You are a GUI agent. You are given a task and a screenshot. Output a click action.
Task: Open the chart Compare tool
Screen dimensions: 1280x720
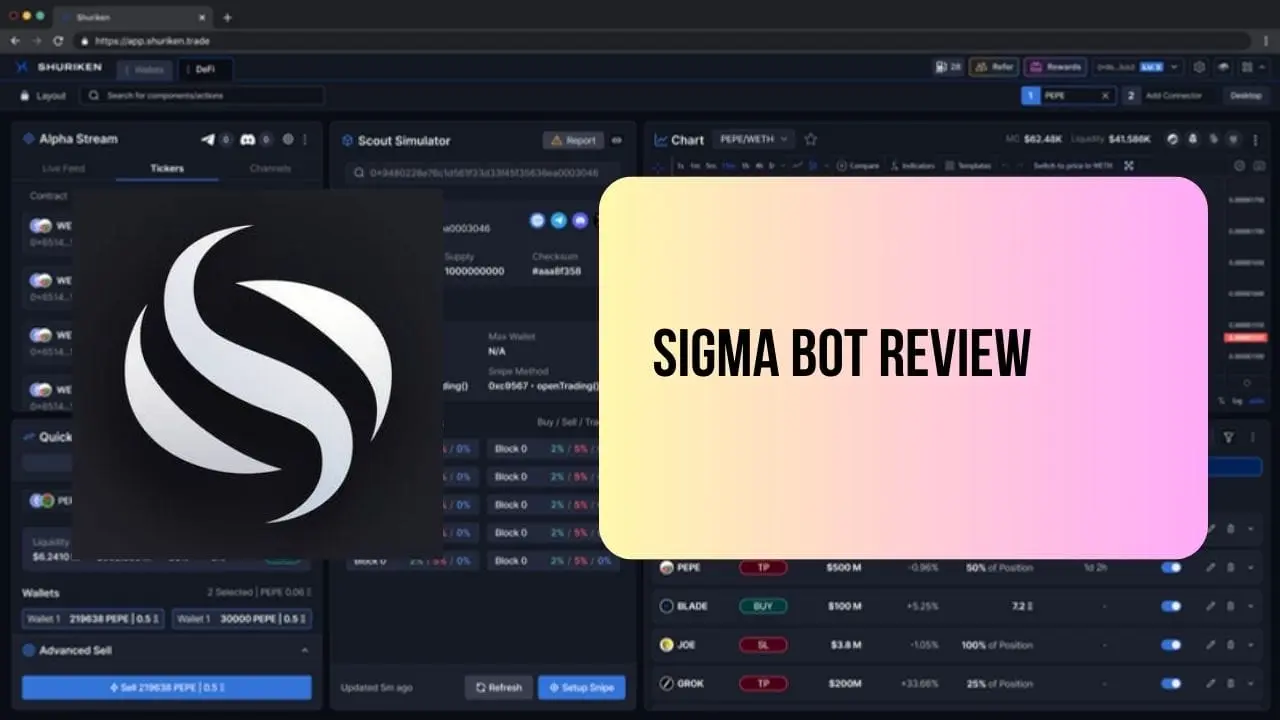858,166
